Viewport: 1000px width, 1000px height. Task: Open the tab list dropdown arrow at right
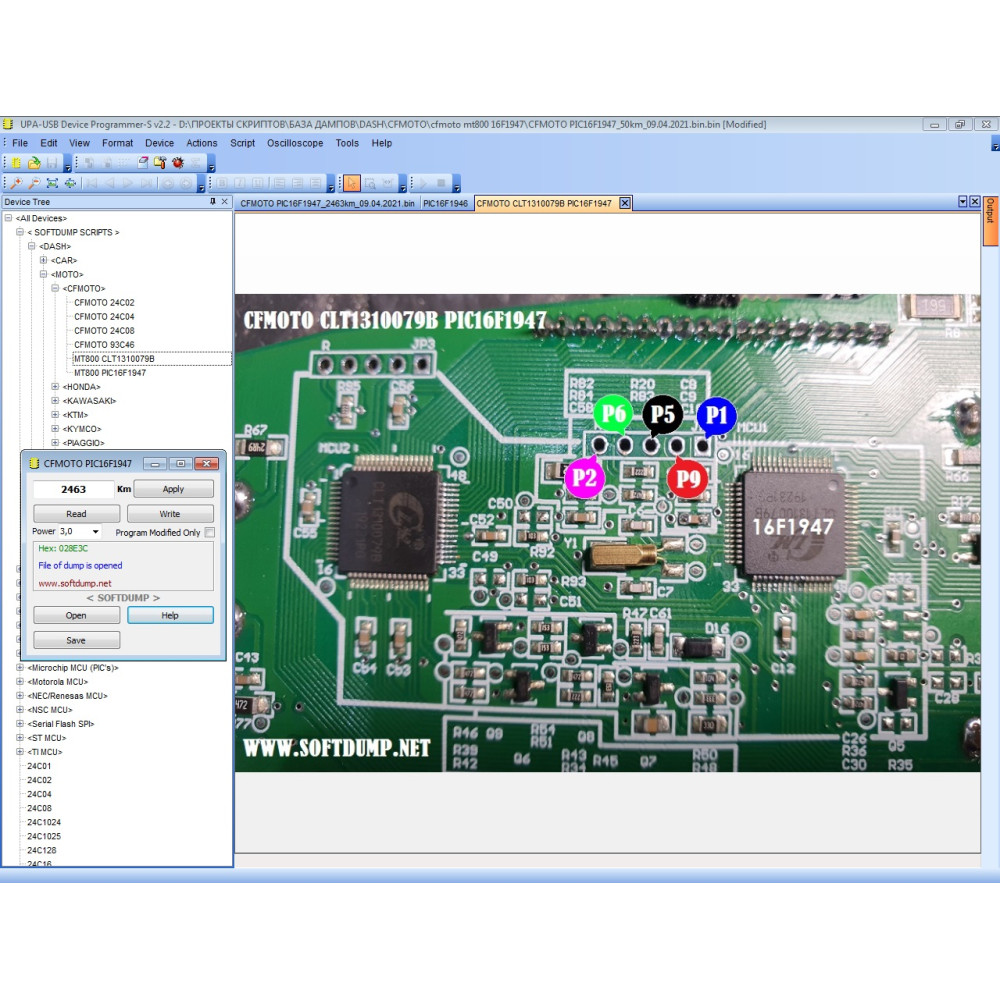click(x=963, y=202)
